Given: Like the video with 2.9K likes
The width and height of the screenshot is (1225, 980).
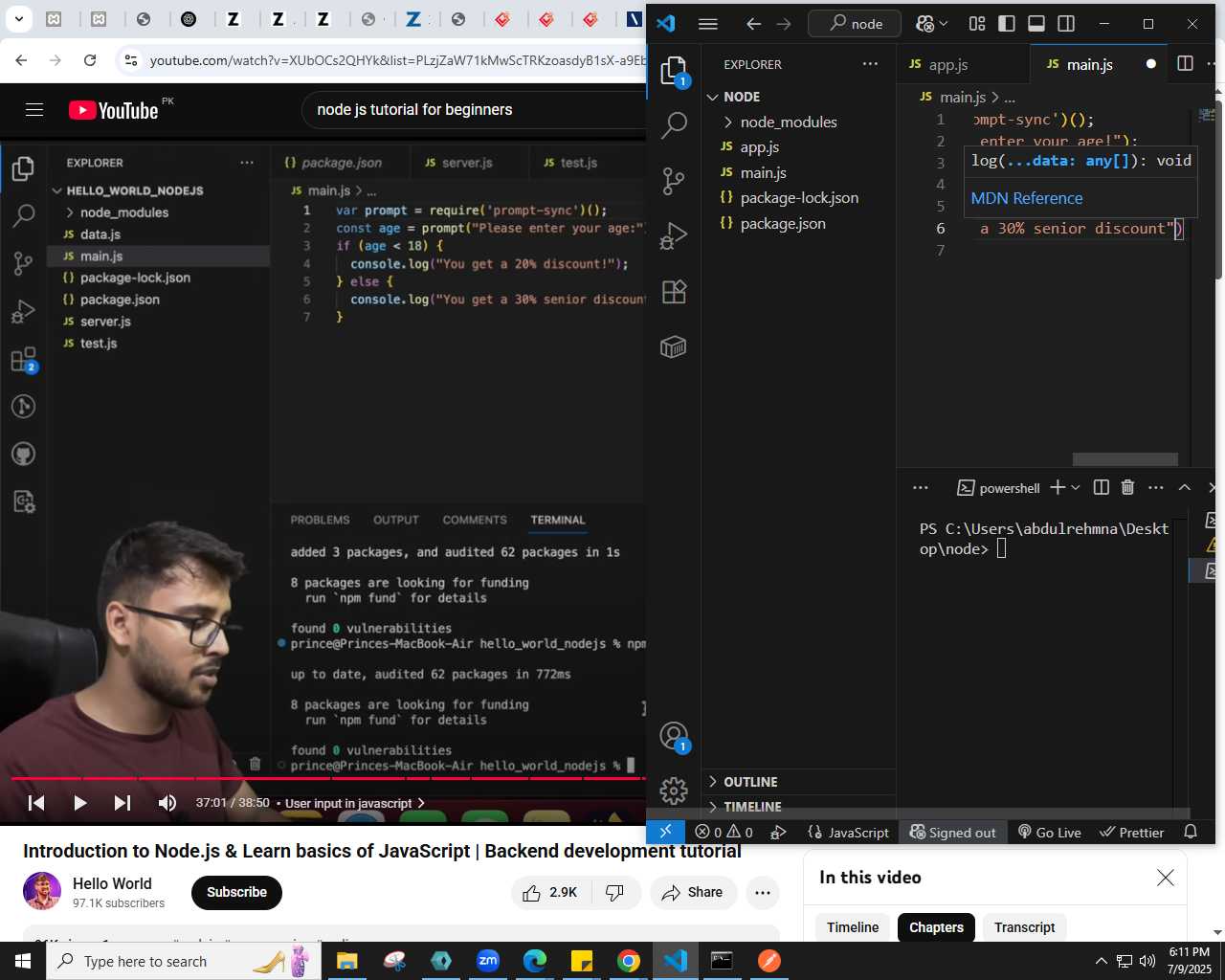Looking at the screenshot, I should [x=550, y=892].
